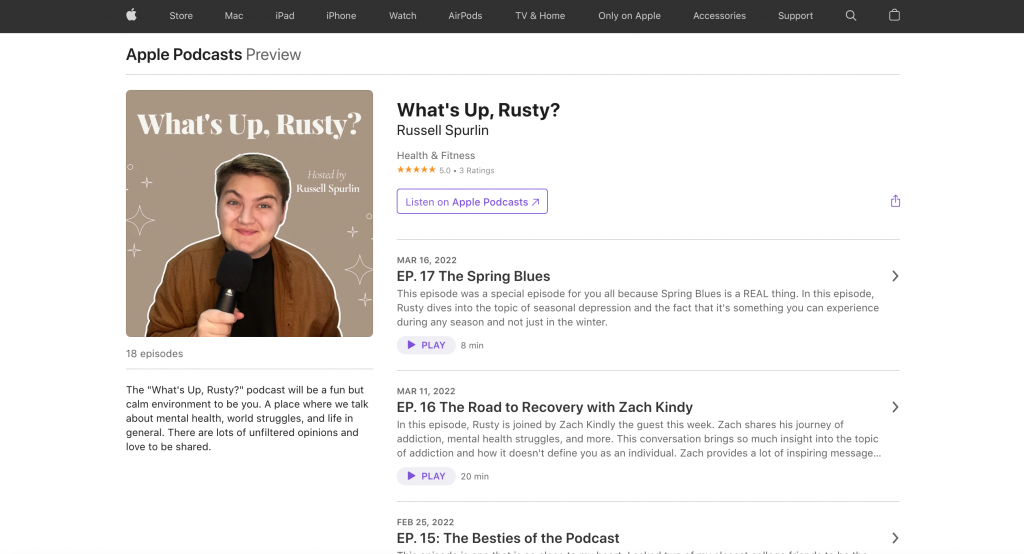1024x554 pixels.
Task: Click the MAR 11, 2022 date
Action: pos(426,391)
